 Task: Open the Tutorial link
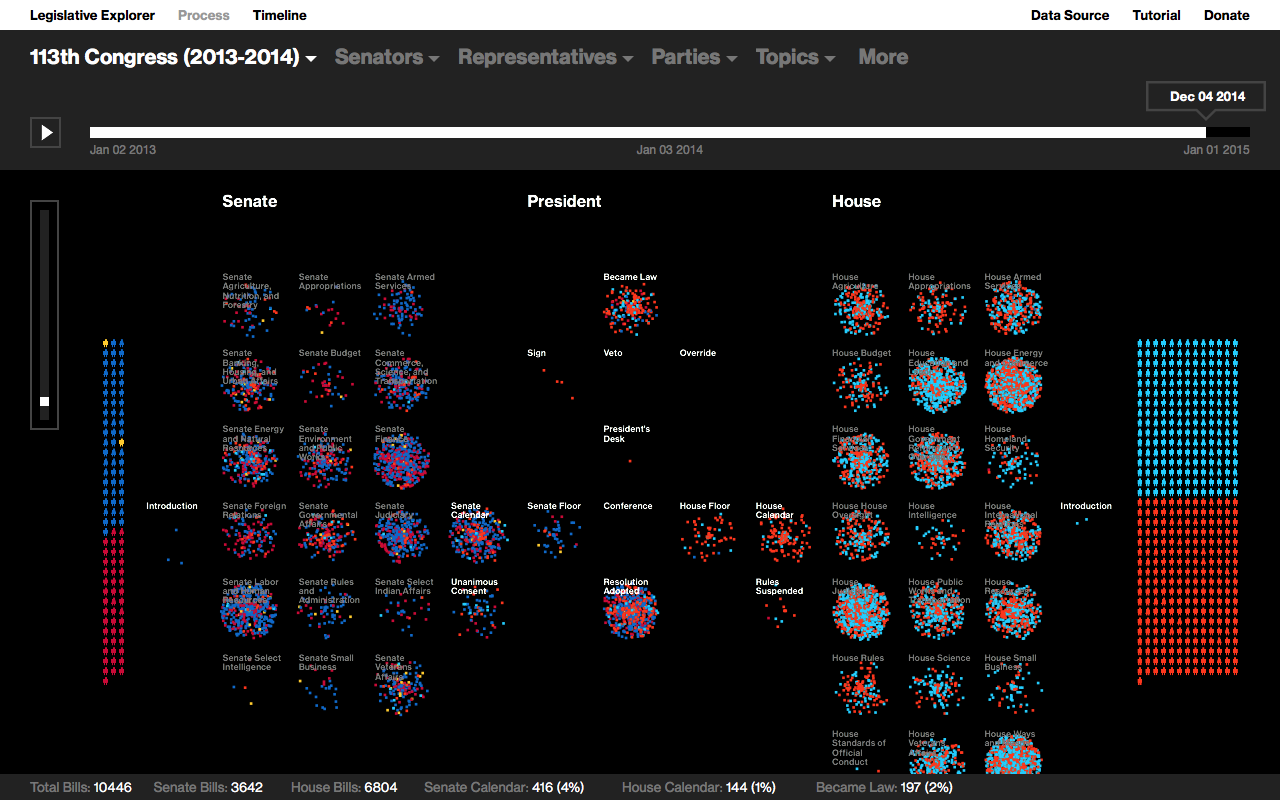[1156, 15]
